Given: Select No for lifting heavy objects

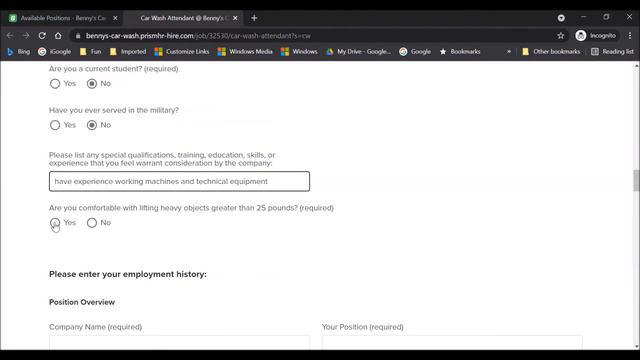Looking at the screenshot, I should pos(92,223).
